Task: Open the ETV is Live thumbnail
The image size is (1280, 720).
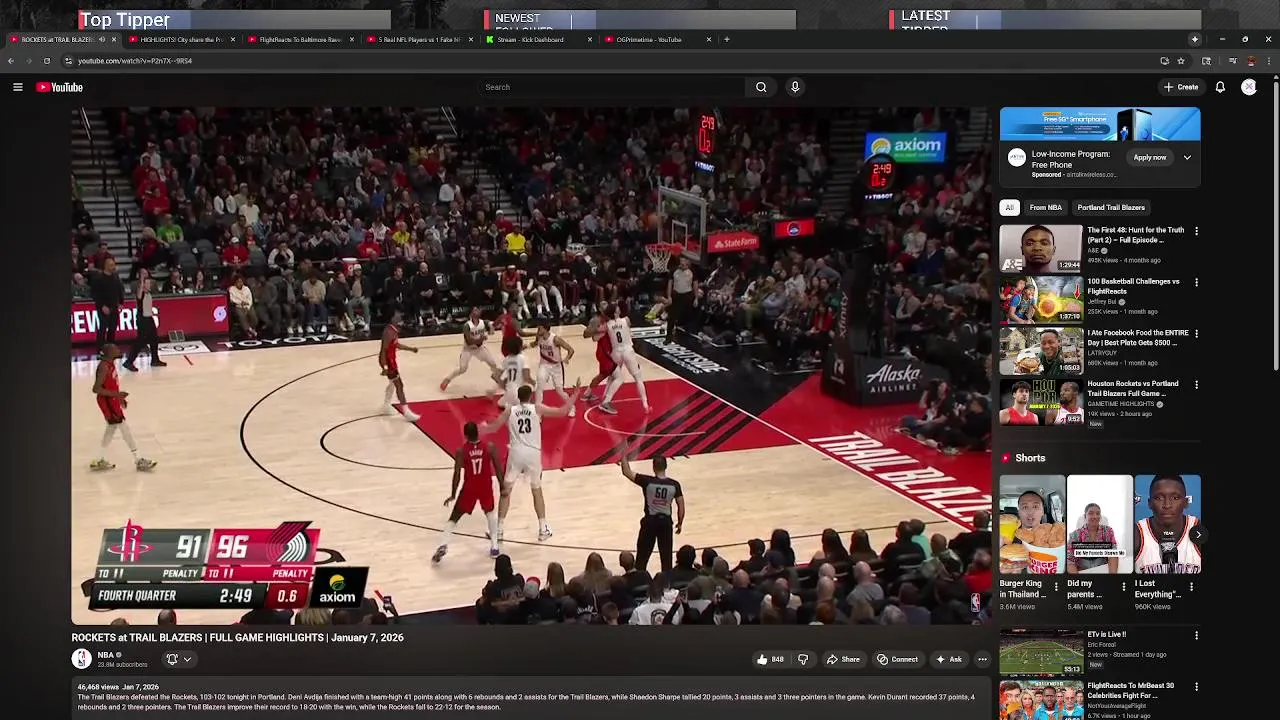Action: pyautogui.click(x=1041, y=652)
